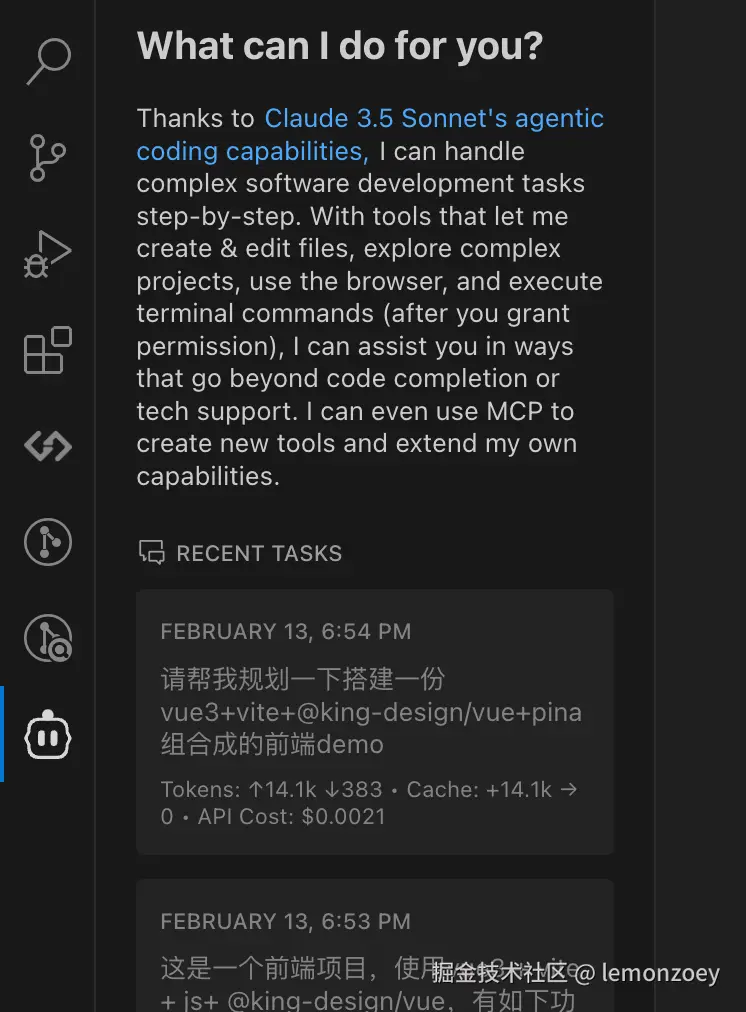Click the 'What can I do for you?' heading
Screen dimensions: 746x1012
(x=339, y=45)
